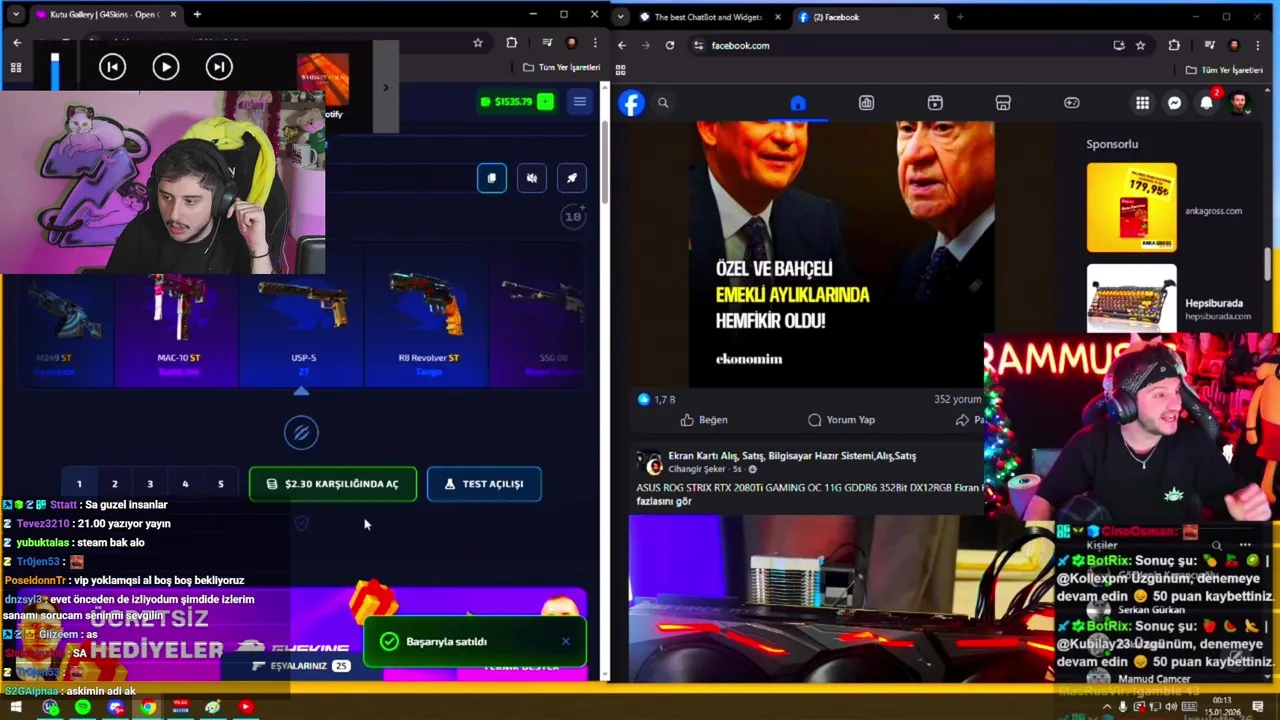Open Facebook Reels tab

tap(935, 103)
